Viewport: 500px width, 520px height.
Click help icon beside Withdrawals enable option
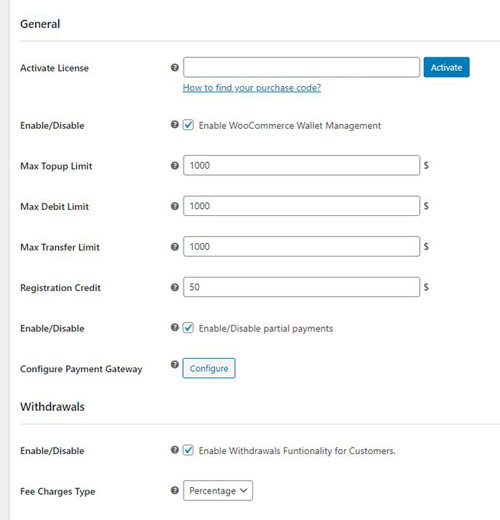pyautogui.click(x=175, y=450)
